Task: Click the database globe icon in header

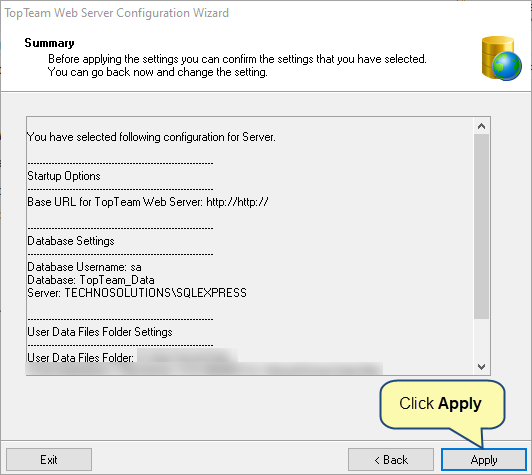Action: pyautogui.click(x=501, y=58)
